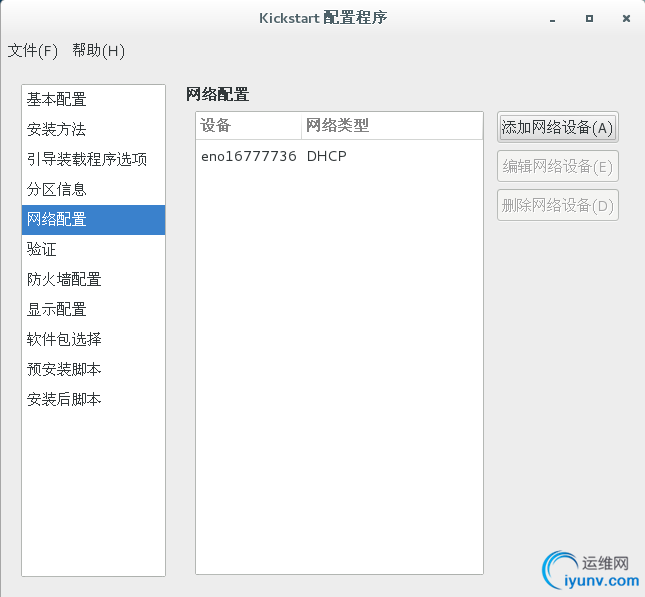Screen dimensions: 645x597
Task: Open 分区信息 section
Action: 93,190
